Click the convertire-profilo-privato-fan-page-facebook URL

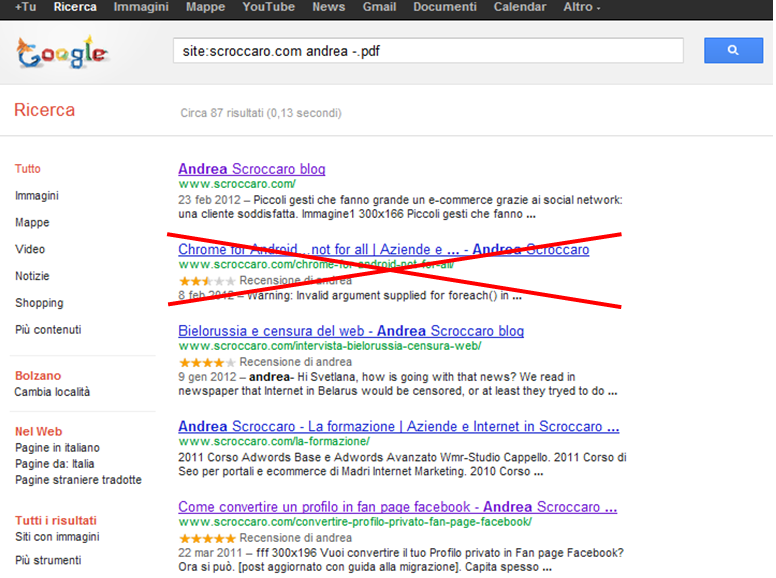355,522
